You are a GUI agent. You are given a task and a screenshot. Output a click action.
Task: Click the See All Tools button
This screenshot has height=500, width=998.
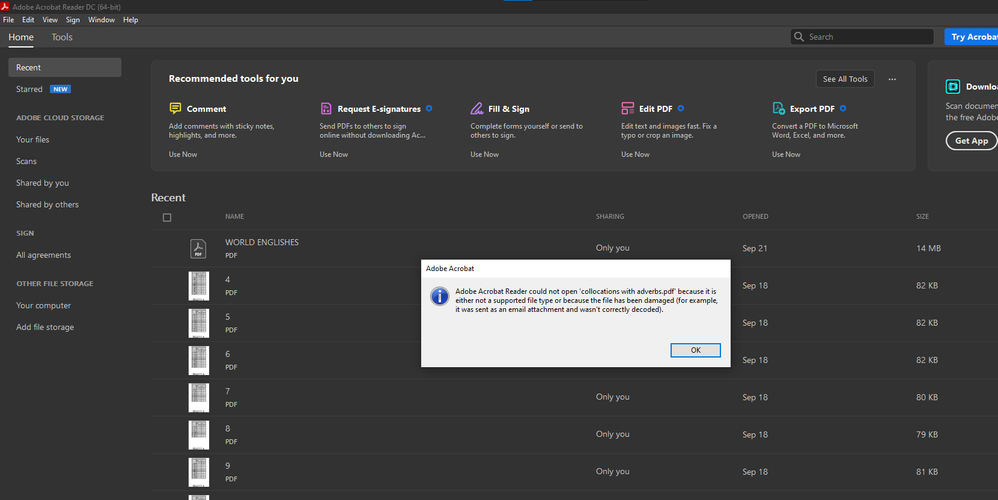click(x=845, y=79)
